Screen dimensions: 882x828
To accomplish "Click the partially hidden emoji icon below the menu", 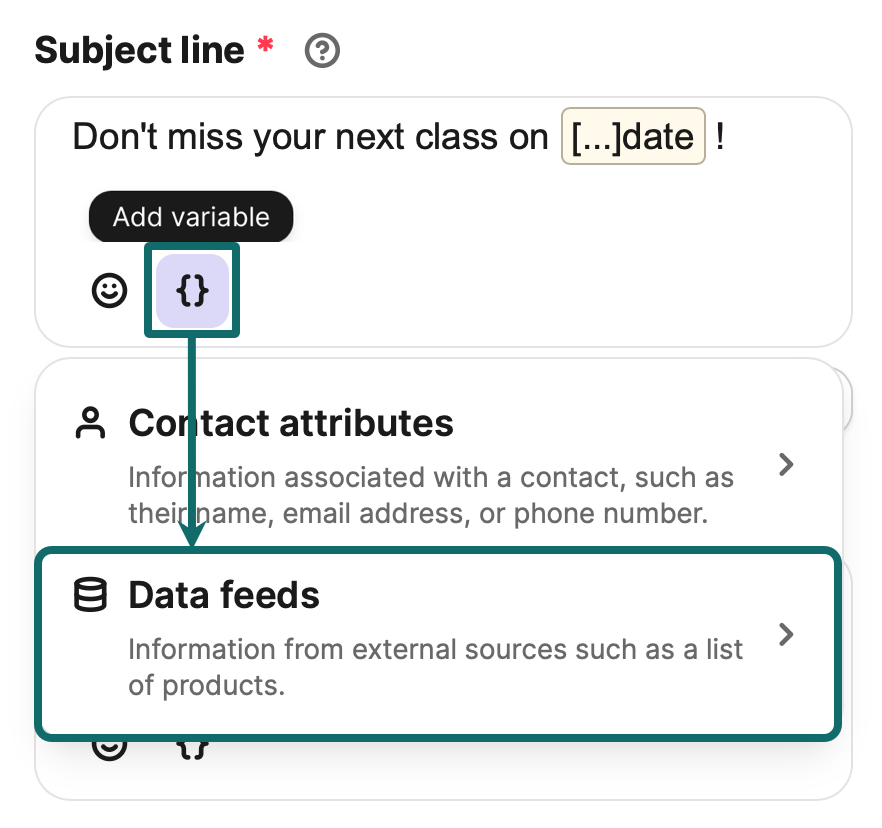I will (x=110, y=748).
